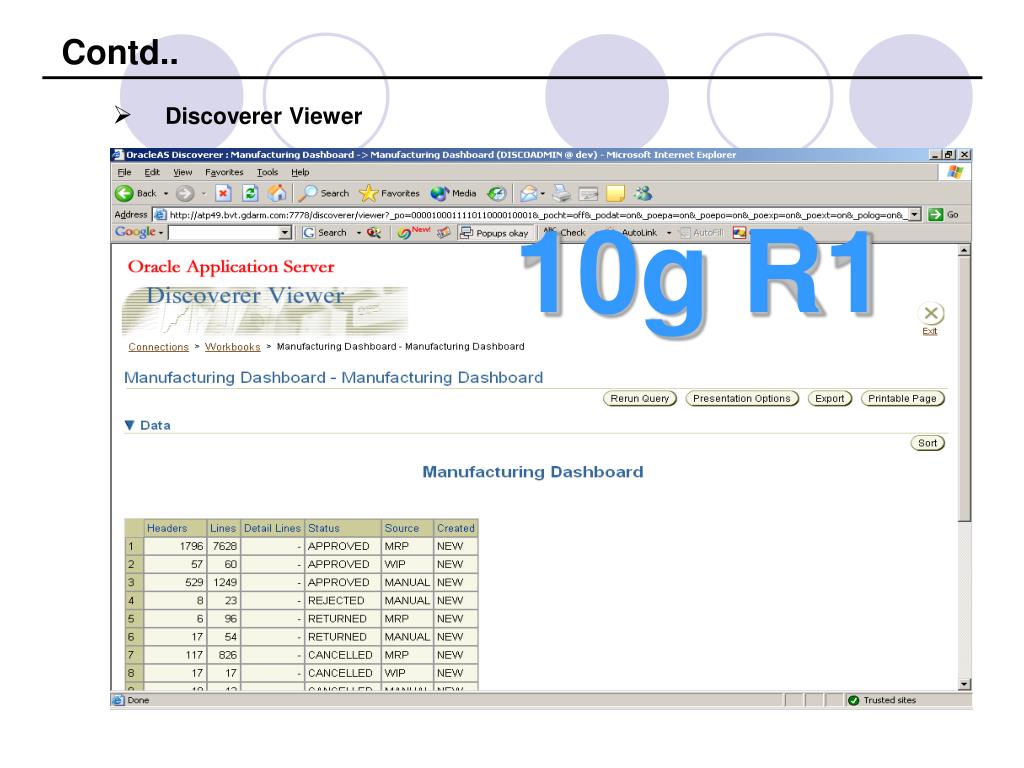The width and height of the screenshot is (1024, 768).
Task: Click Lines value 1249 in row 3
Action: [225, 583]
